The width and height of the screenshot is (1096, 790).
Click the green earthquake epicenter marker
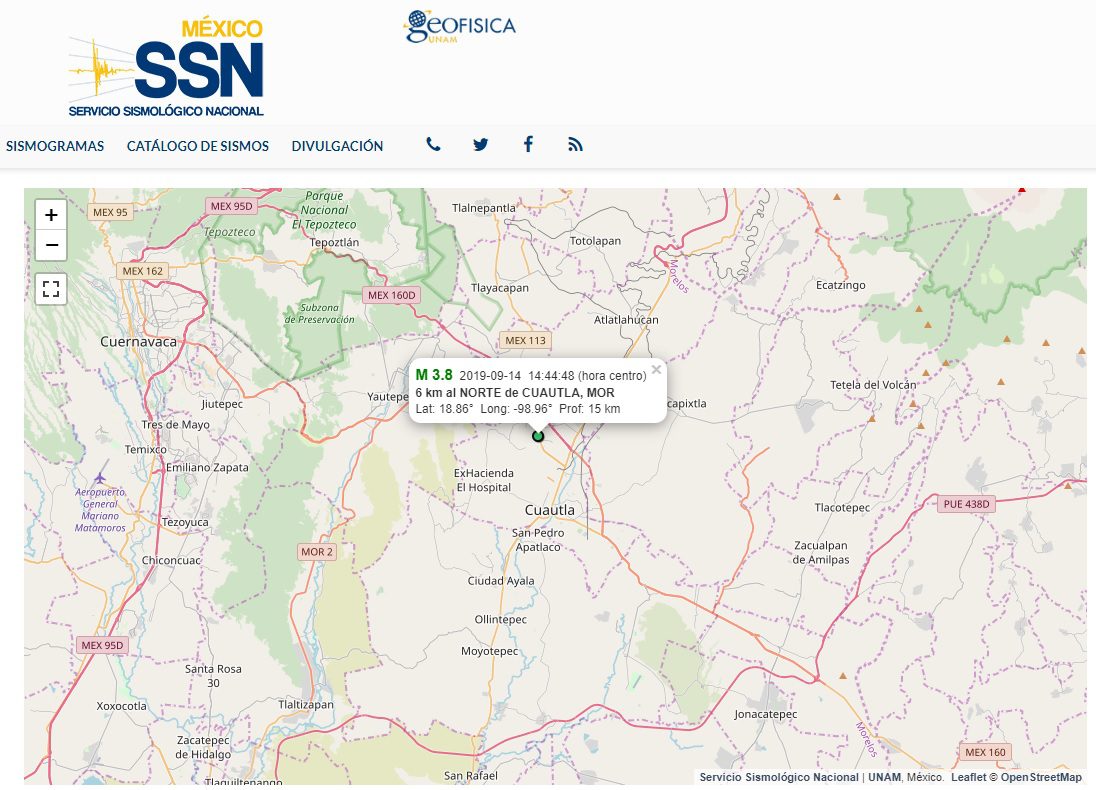click(538, 436)
